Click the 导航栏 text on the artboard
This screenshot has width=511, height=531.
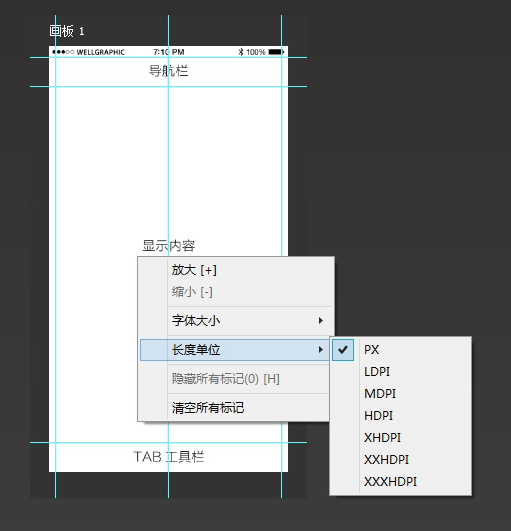pyautogui.click(x=168, y=71)
